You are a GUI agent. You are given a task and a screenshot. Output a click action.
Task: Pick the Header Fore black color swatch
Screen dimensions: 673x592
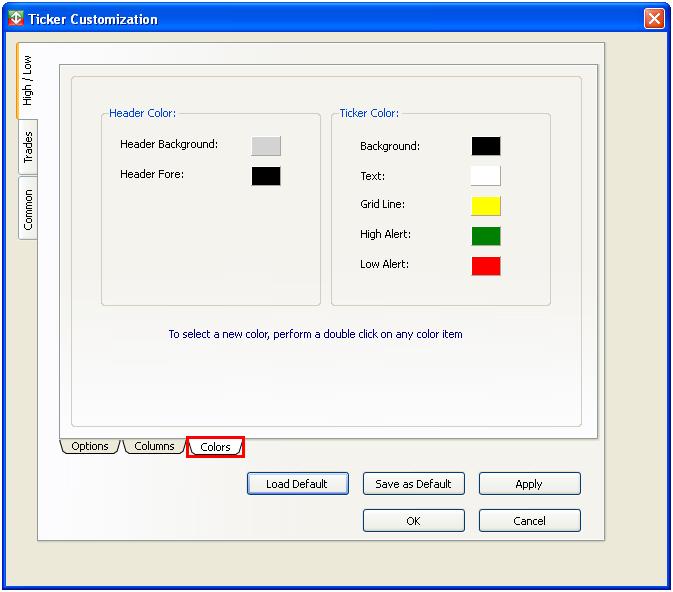click(266, 176)
